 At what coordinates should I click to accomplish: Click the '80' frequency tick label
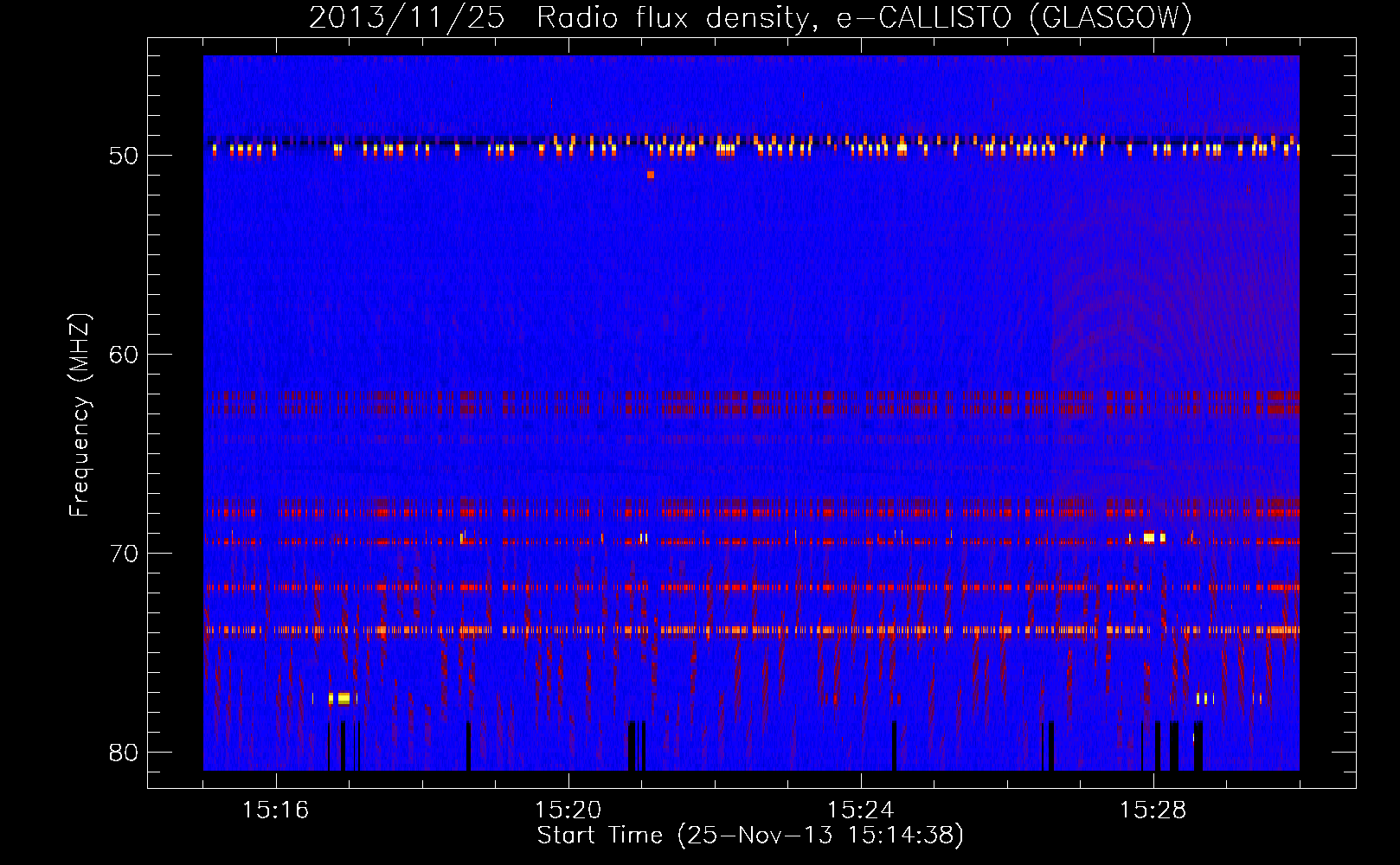(x=125, y=753)
